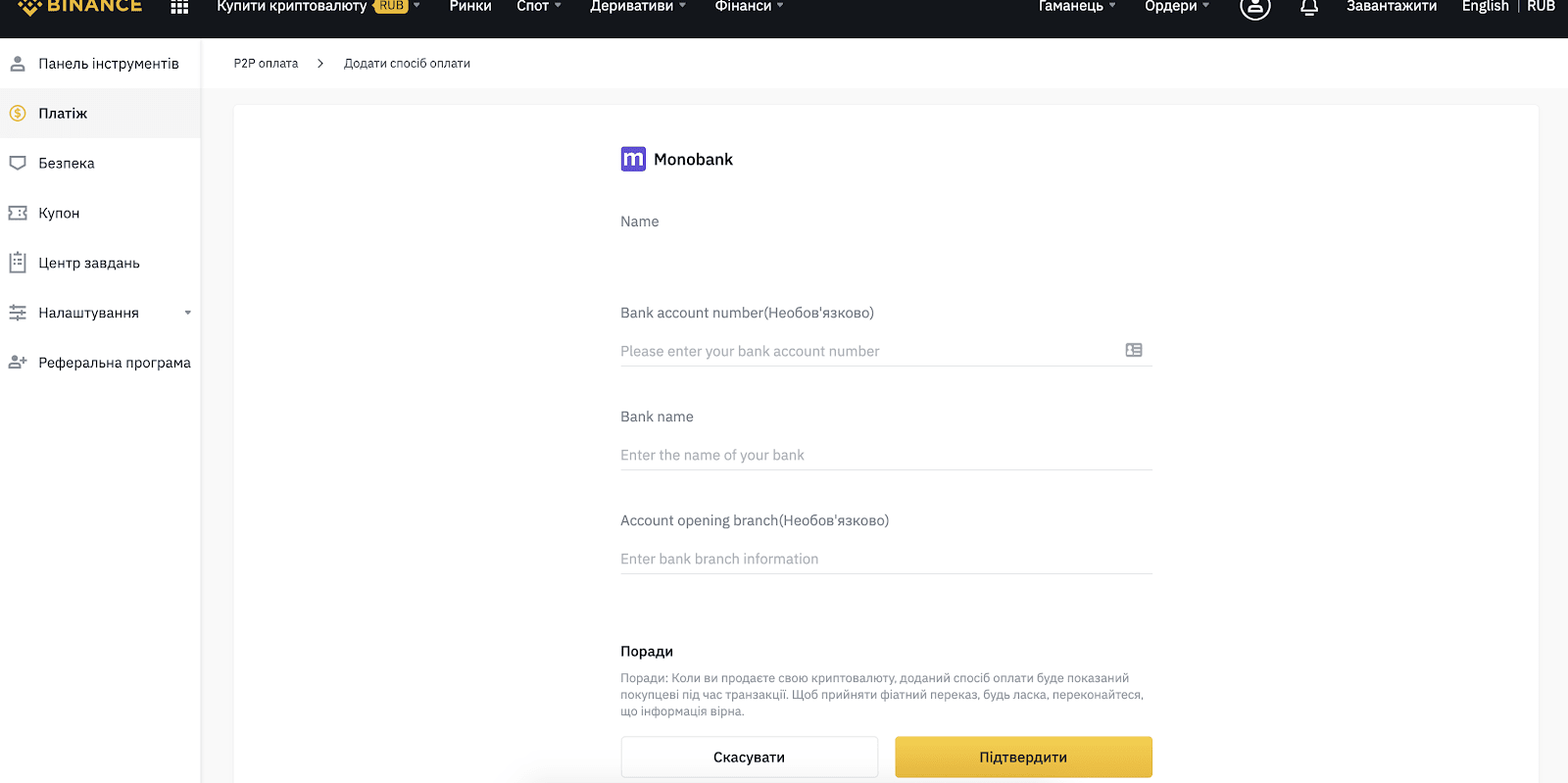Click the Monobank logo icon
This screenshot has height=783, width=1568.
point(633,159)
